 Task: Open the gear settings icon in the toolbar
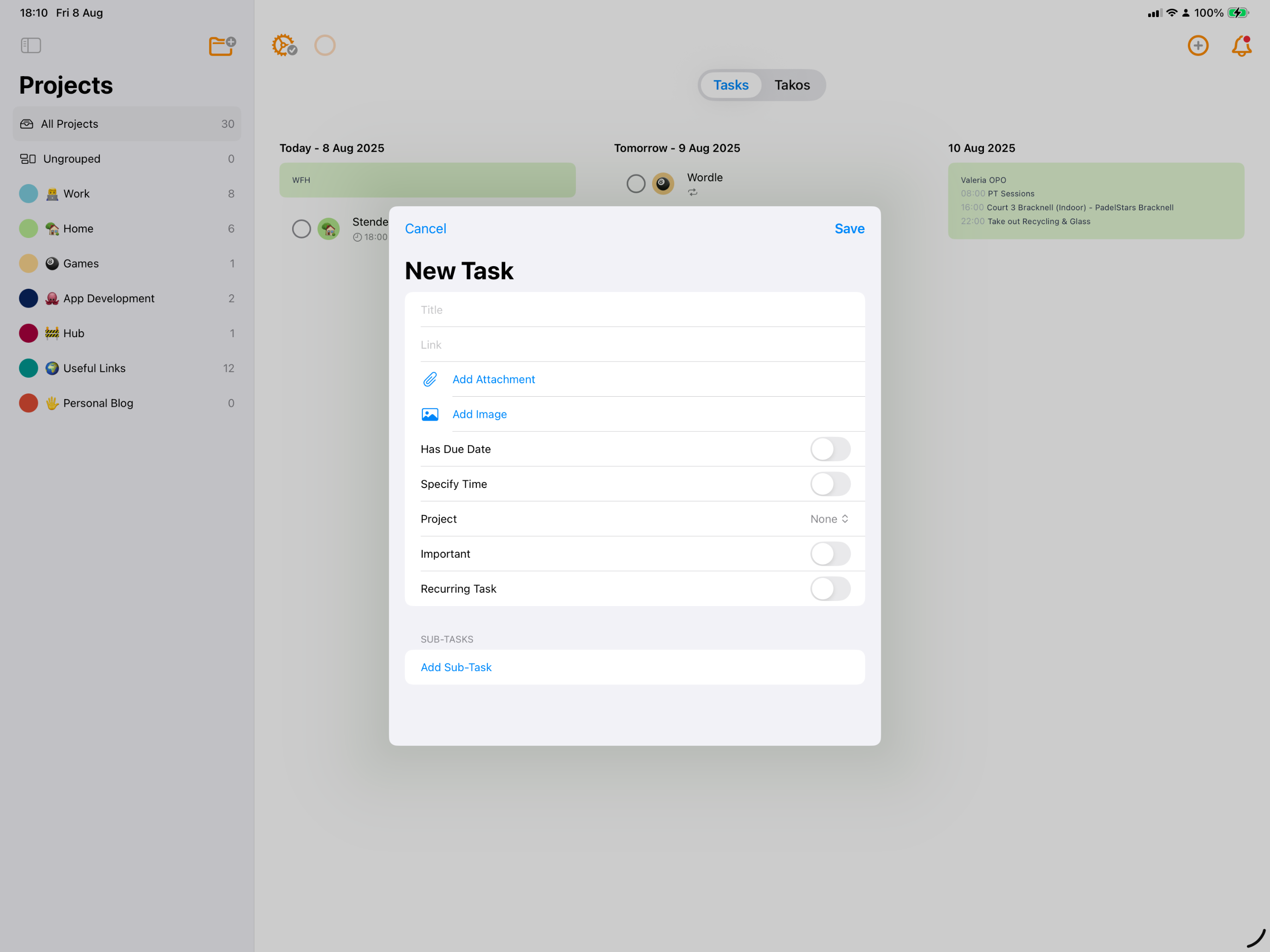click(284, 45)
